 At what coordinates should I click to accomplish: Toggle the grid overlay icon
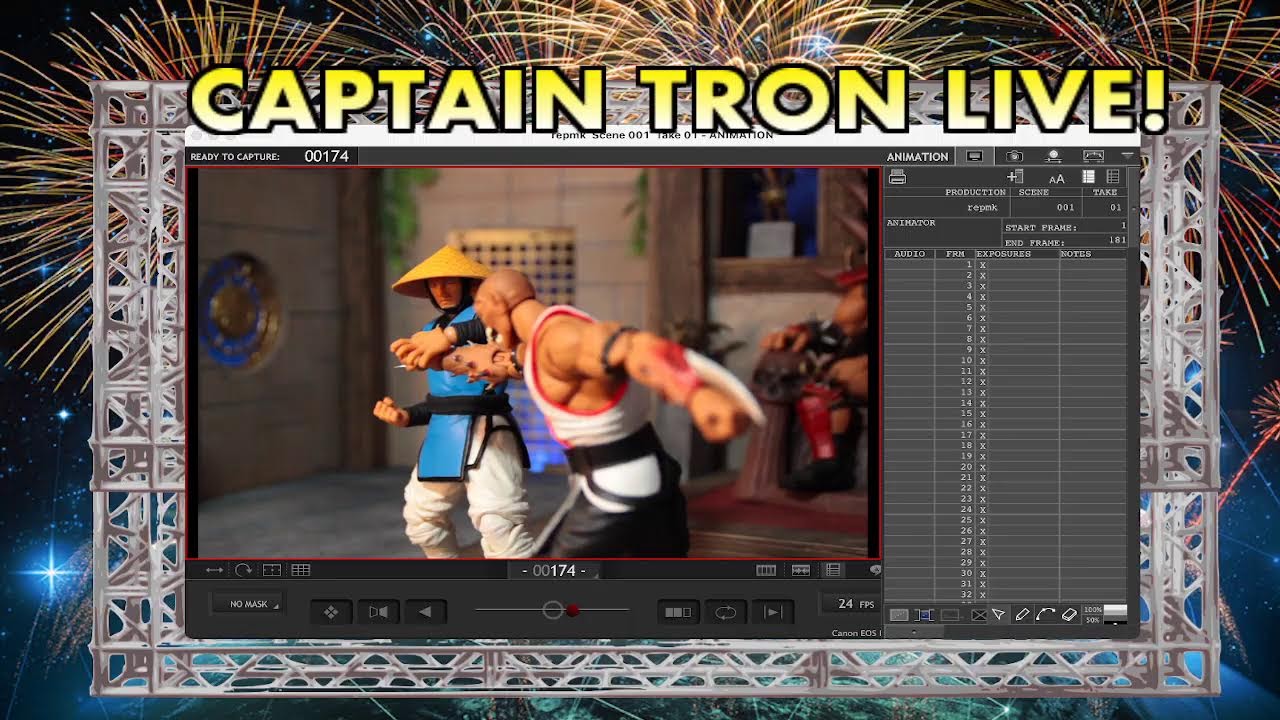coord(300,570)
